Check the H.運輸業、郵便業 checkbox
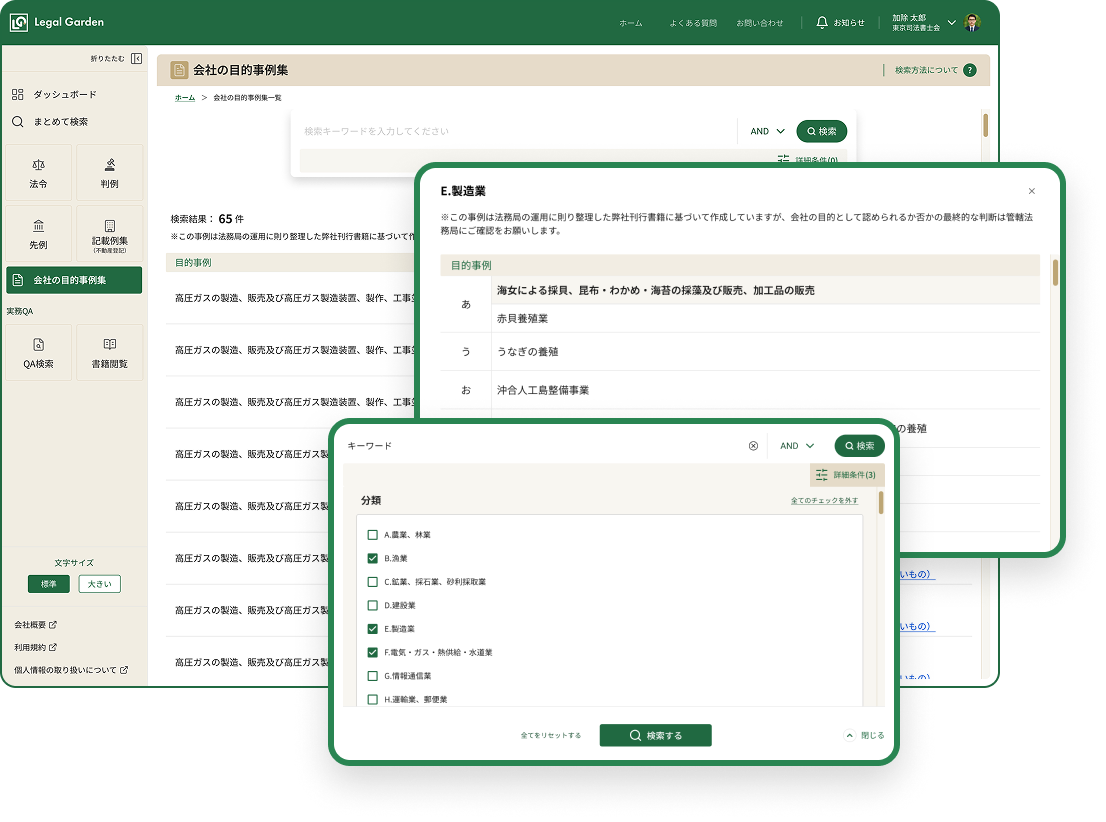This screenshot has width=1106, height=822. tap(372, 699)
